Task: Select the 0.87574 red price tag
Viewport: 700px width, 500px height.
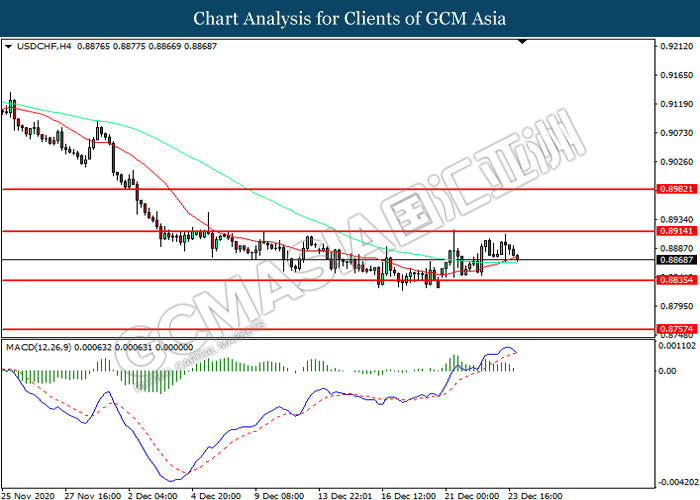Action: pyautogui.click(x=671, y=328)
